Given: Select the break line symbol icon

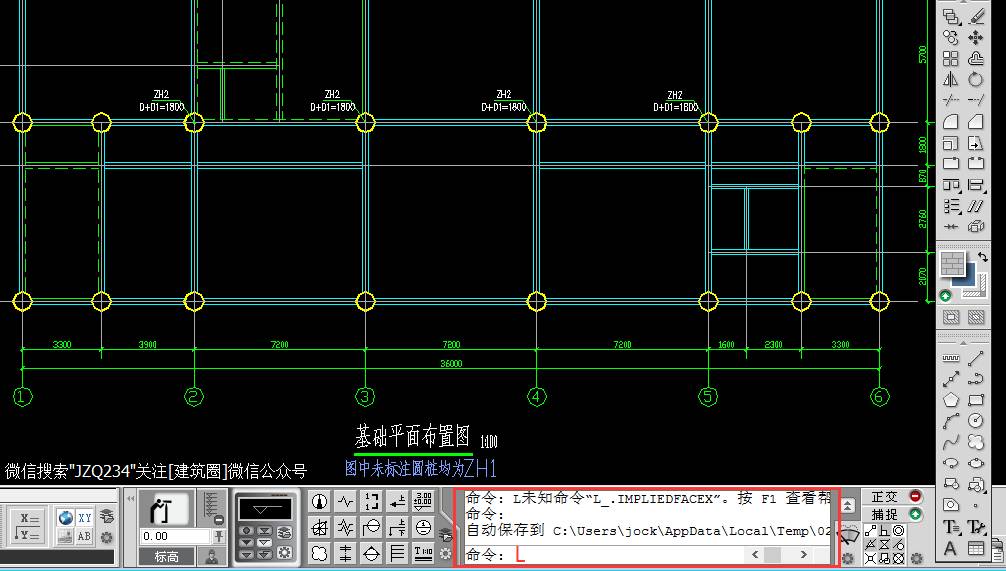Looking at the screenshot, I should [x=346, y=502].
